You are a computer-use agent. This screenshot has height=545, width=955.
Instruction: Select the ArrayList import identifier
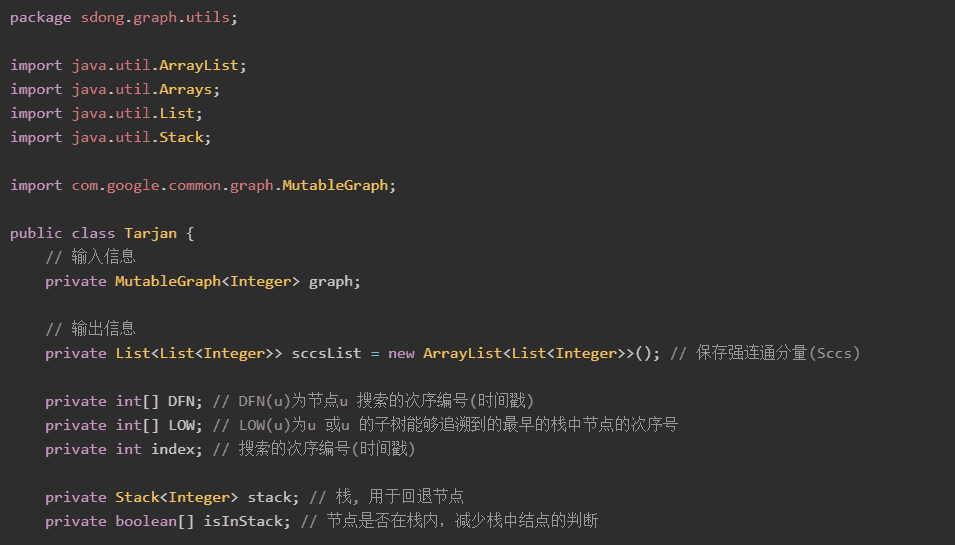(199, 65)
